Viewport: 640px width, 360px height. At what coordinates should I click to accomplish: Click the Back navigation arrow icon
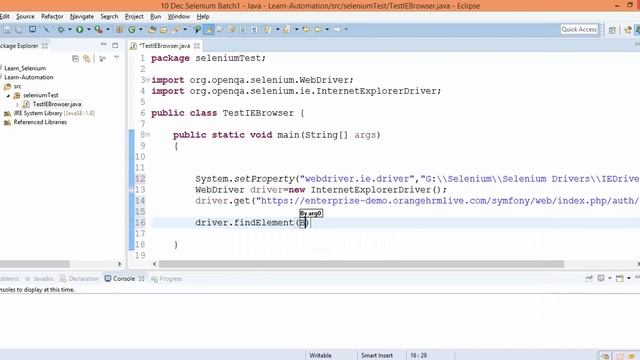[x=318, y=29]
